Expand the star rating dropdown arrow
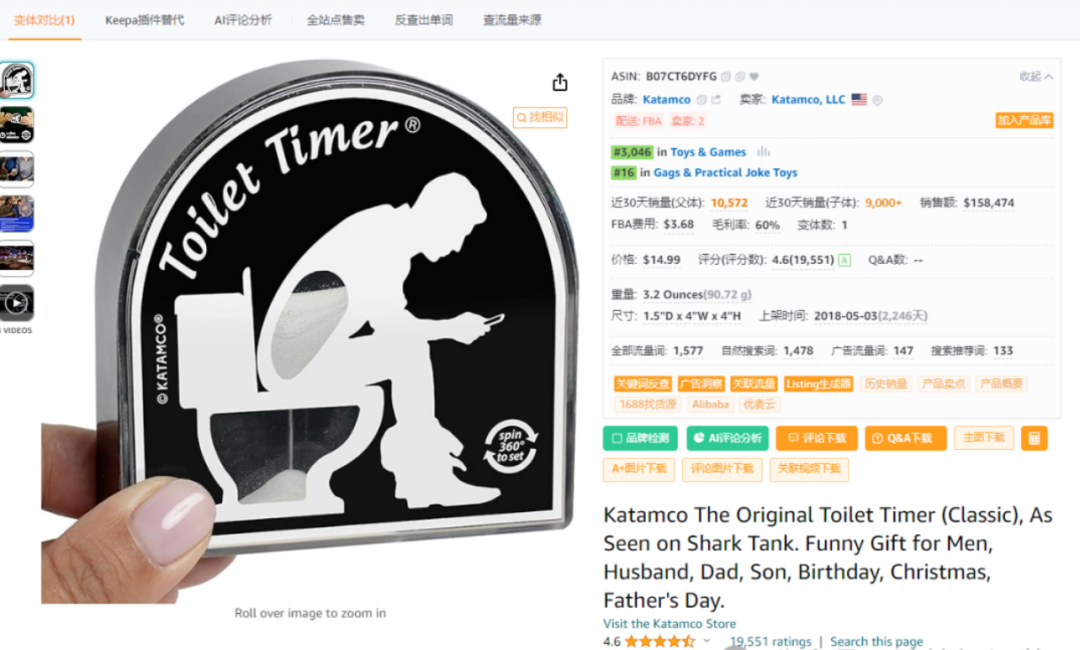The width and height of the screenshot is (1080, 650). [x=707, y=641]
